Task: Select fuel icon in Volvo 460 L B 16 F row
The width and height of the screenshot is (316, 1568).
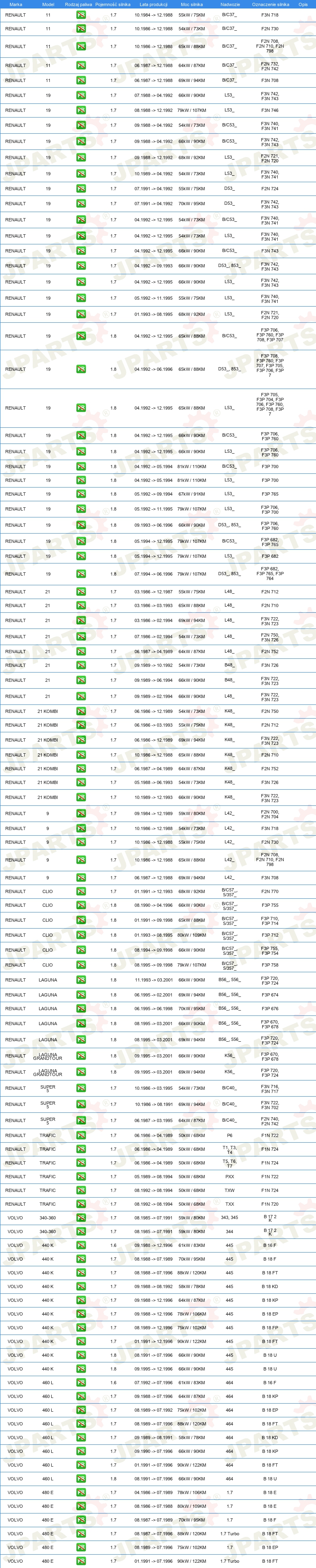Action: click(x=81, y=1382)
